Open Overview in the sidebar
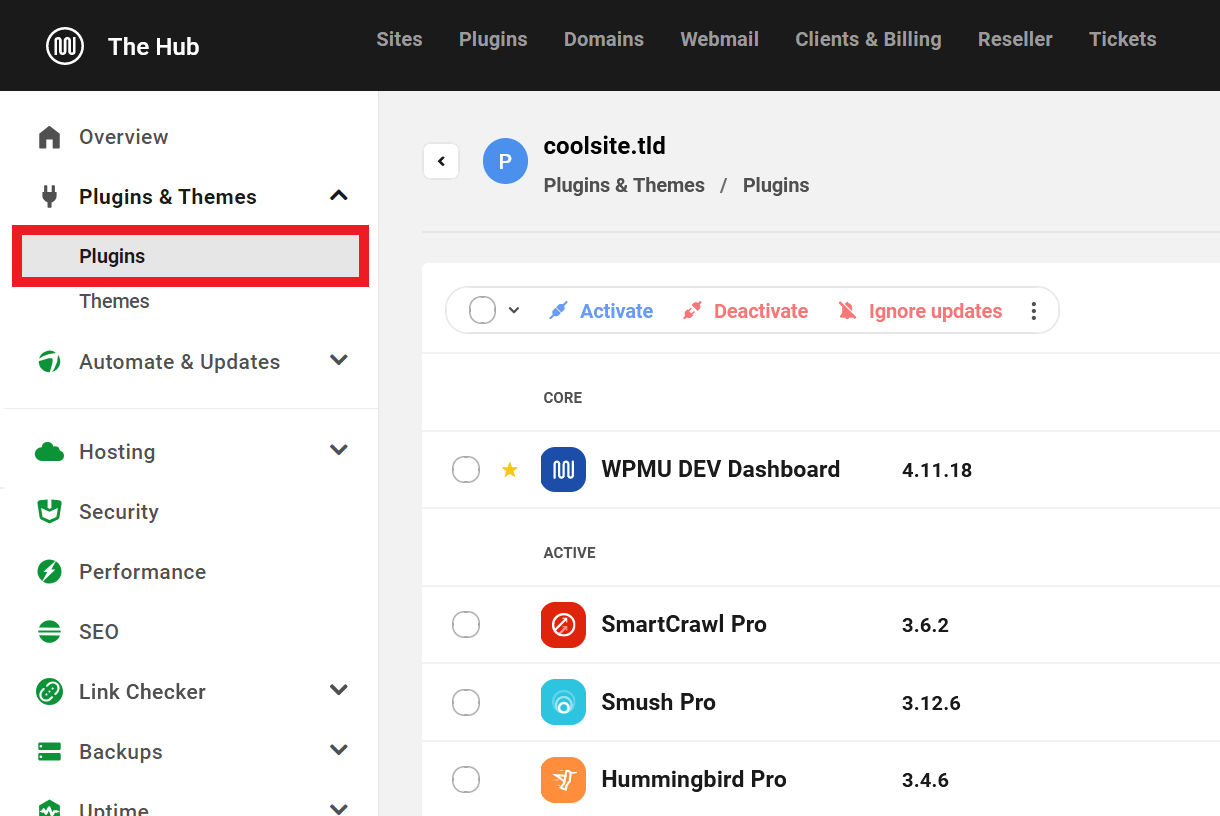The height and width of the screenshot is (816, 1220). (124, 137)
